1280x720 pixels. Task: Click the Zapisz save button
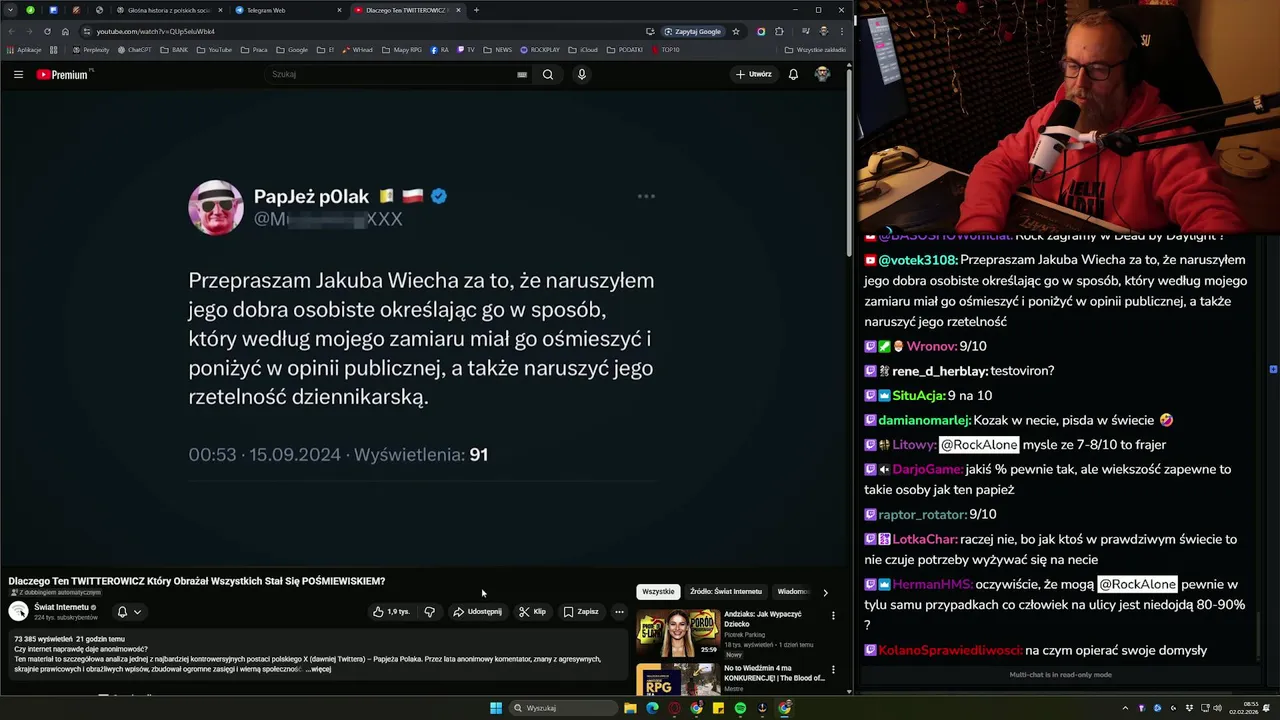pos(581,611)
